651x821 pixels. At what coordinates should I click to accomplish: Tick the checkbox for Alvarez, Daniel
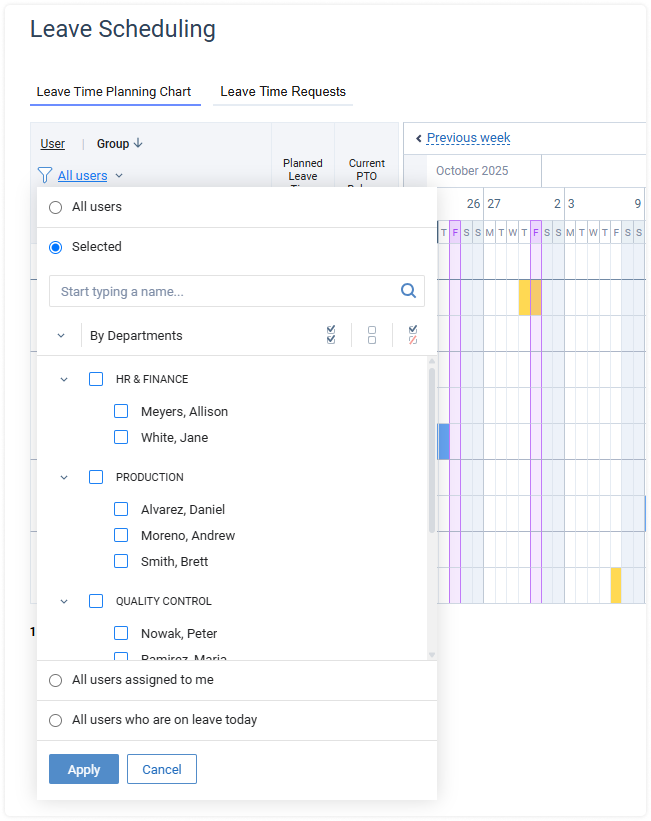(x=121, y=509)
